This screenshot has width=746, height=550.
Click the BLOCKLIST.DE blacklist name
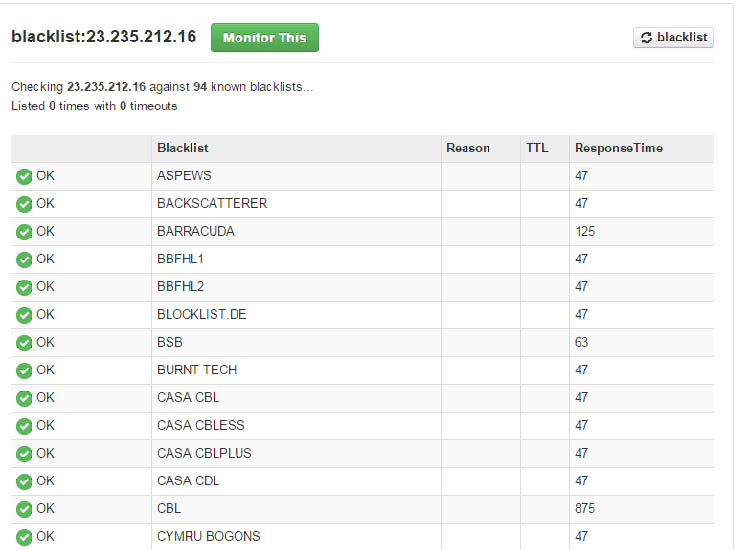pyautogui.click(x=202, y=314)
